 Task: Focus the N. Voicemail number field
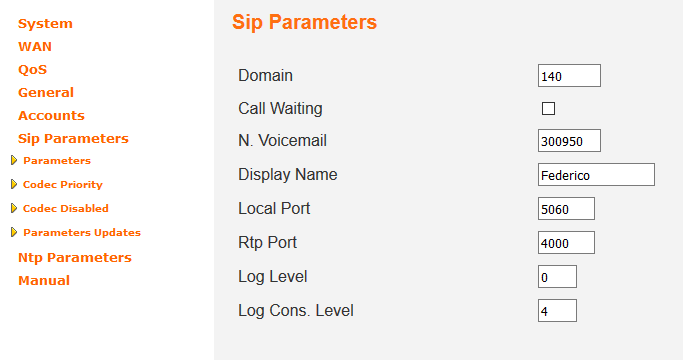tap(569, 140)
